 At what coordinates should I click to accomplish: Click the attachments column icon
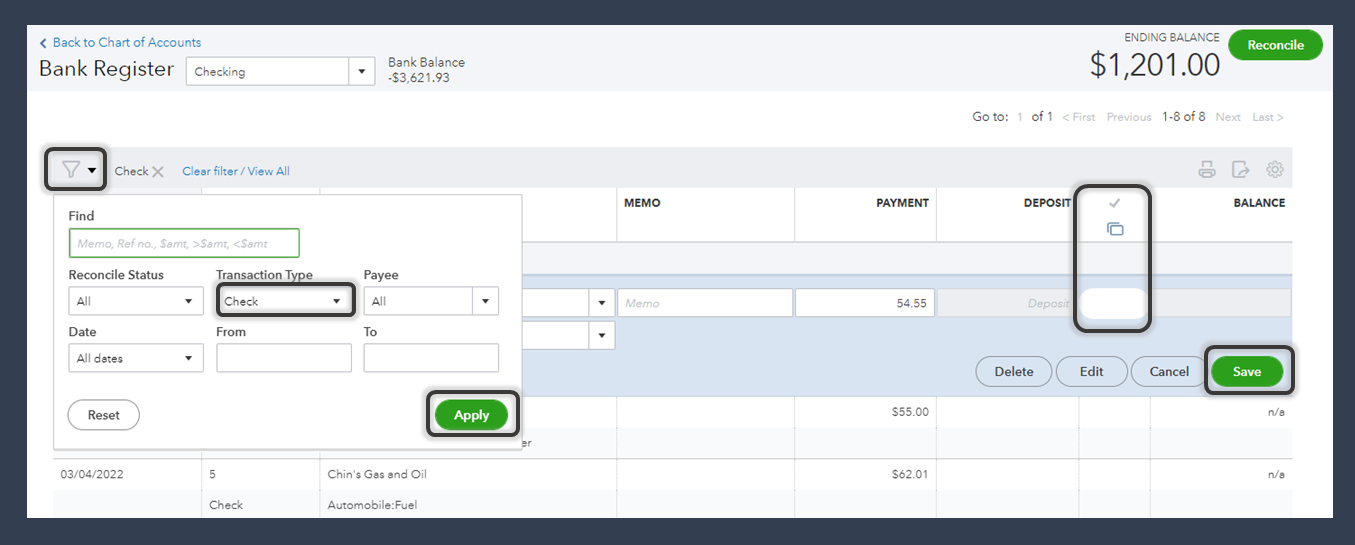coord(1115,229)
